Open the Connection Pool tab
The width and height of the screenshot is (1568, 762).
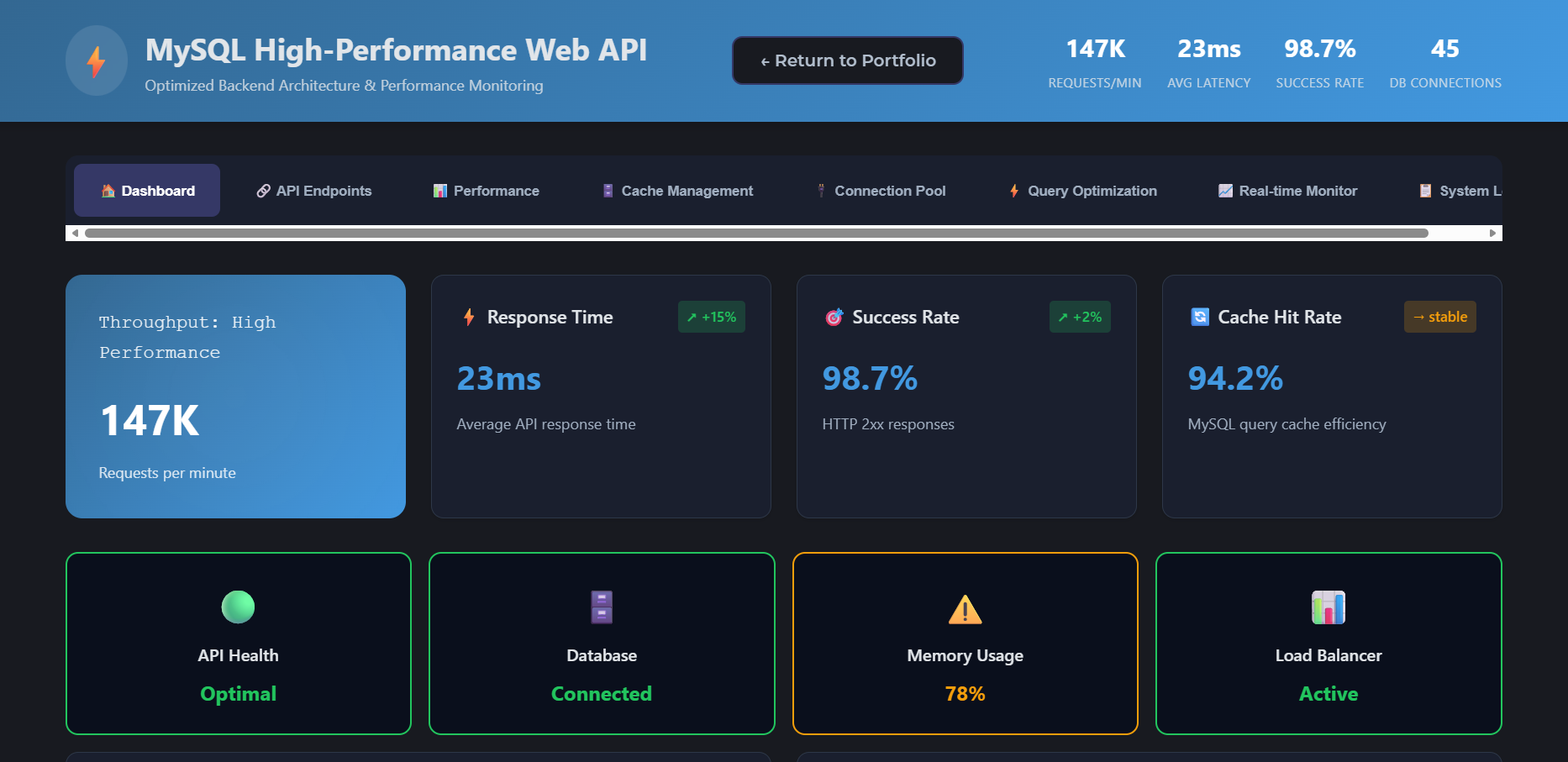(889, 190)
